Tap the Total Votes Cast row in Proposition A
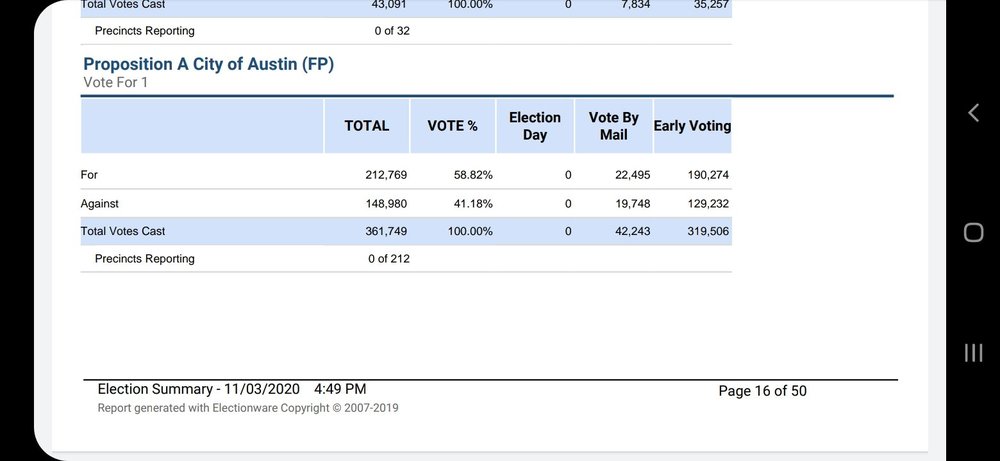The height and width of the screenshot is (461, 1000). point(123,231)
